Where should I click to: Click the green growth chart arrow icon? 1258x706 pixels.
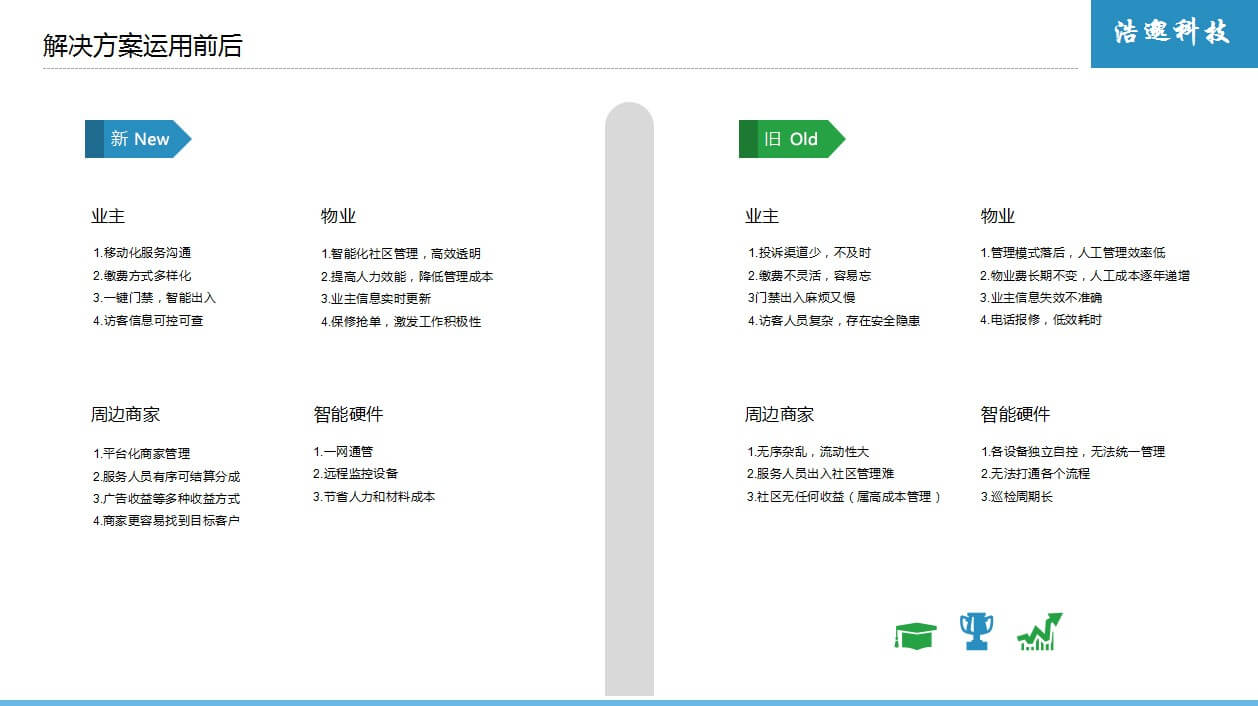pos(1039,632)
